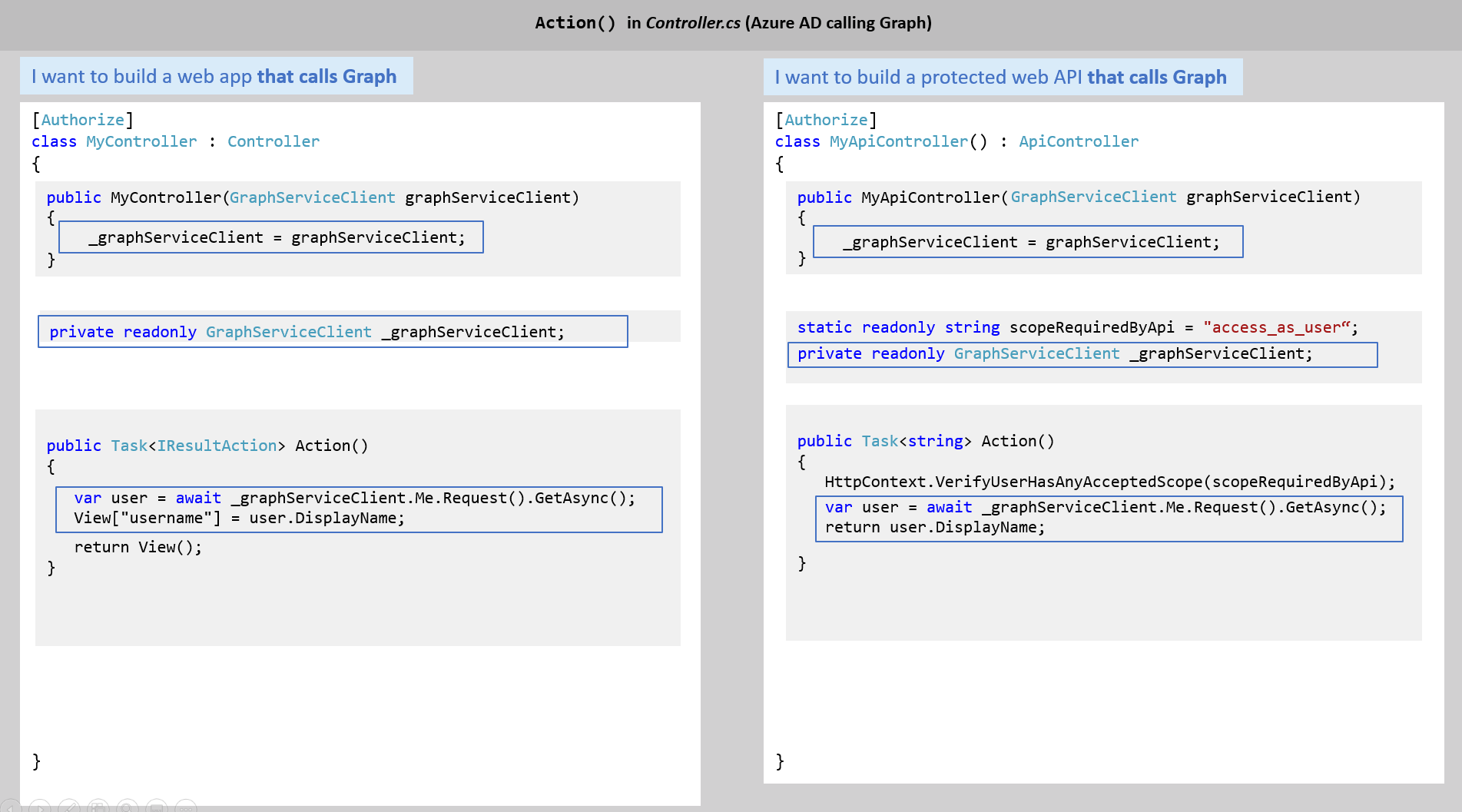Click the GetAsync call line in the web app panel

tap(355, 498)
